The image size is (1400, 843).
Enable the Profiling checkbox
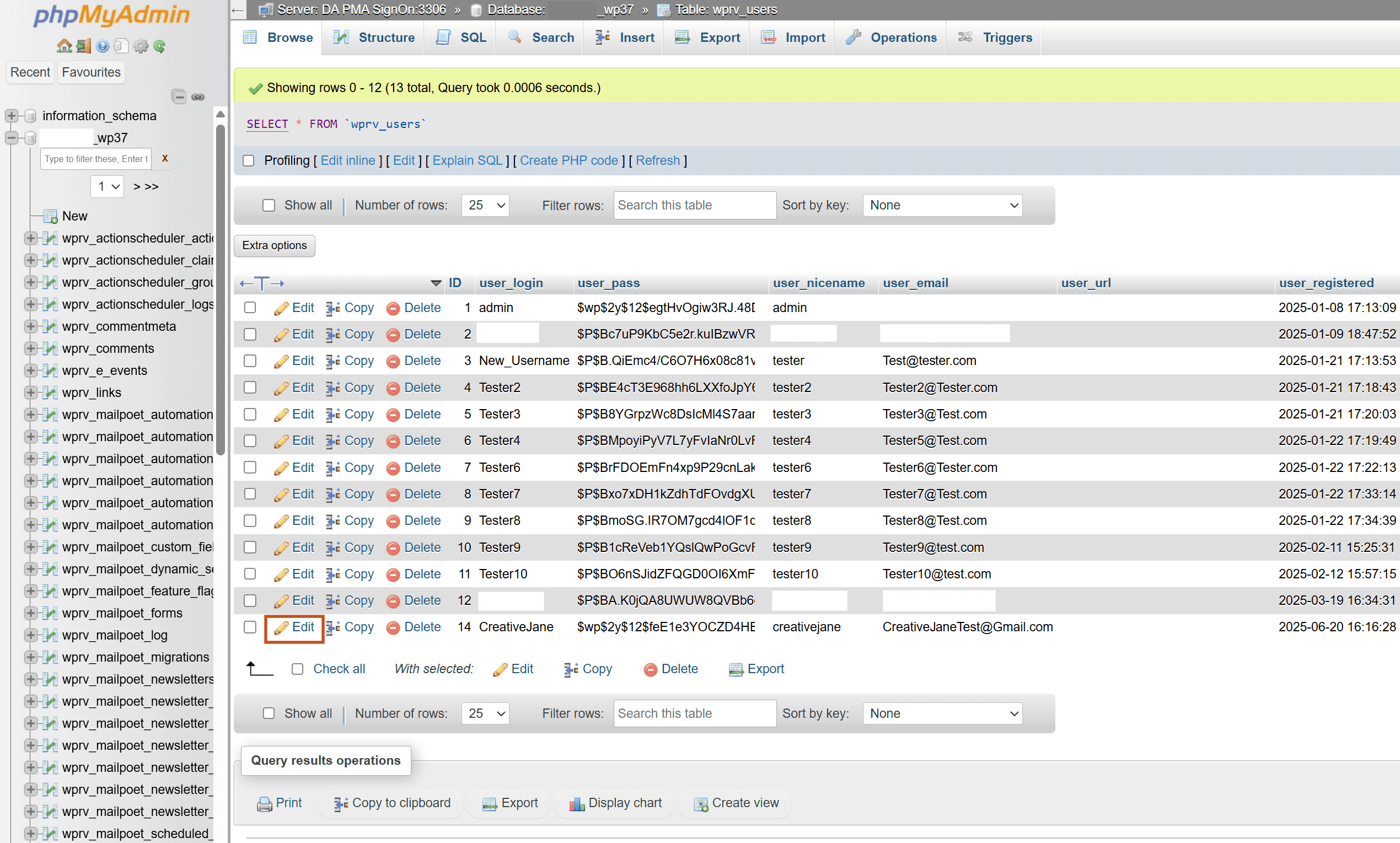tap(248, 161)
